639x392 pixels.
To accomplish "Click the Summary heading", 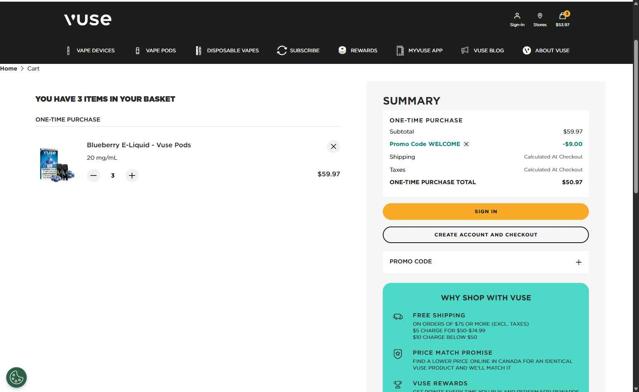I will coord(412,101).
